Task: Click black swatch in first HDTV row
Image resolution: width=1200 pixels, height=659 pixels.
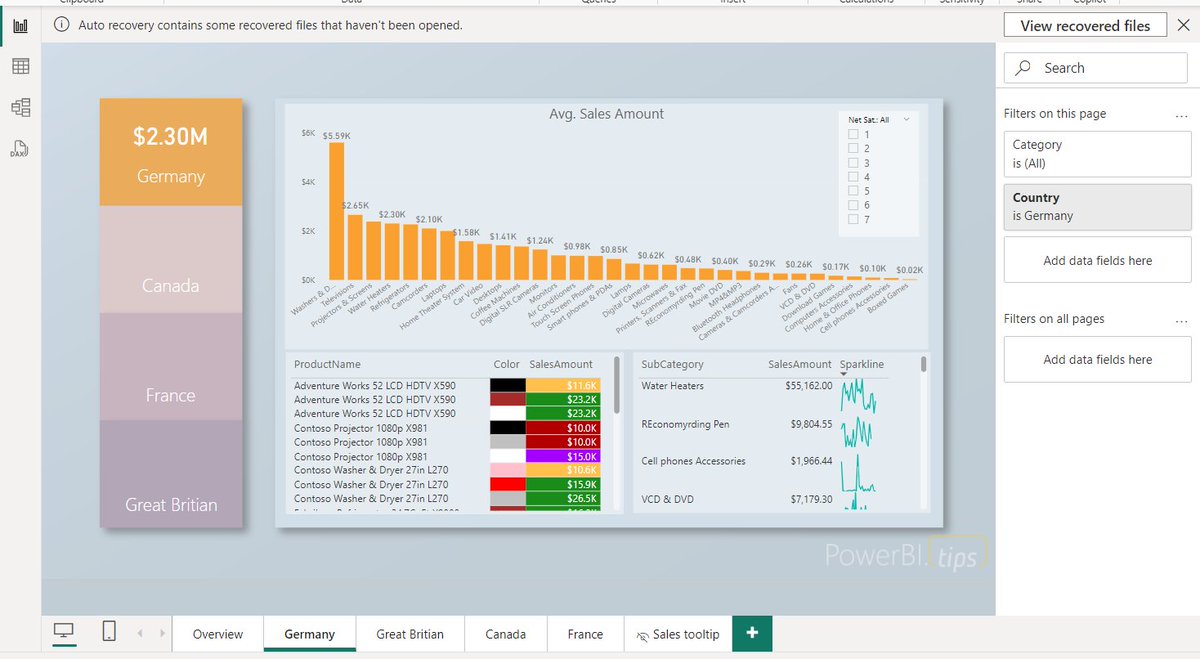Action: [508, 385]
